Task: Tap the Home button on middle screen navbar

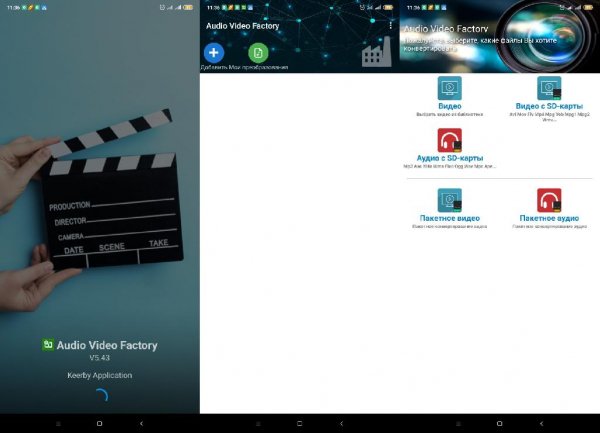Action: tap(300, 423)
